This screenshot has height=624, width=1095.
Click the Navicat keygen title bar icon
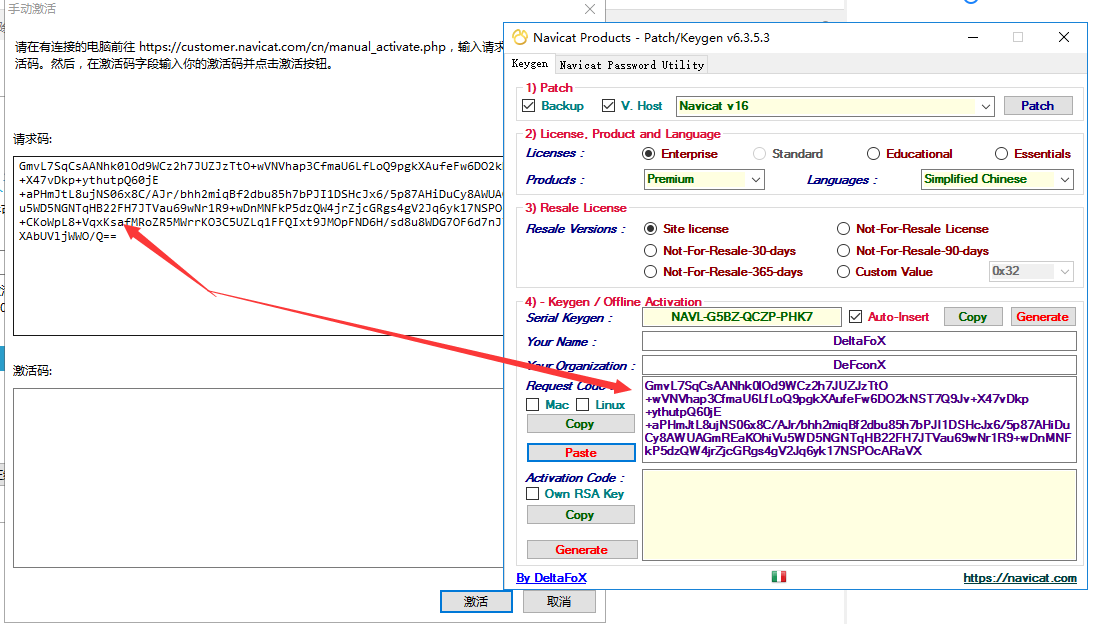(x=519, y=37)
